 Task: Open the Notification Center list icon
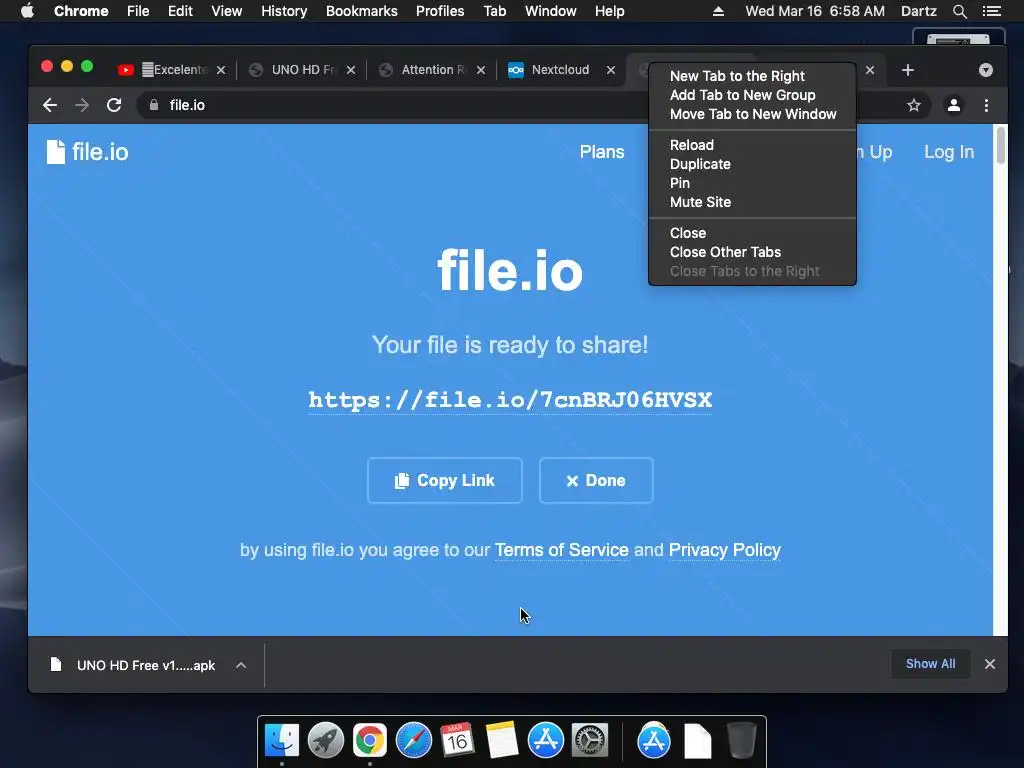tap(991, 11)
